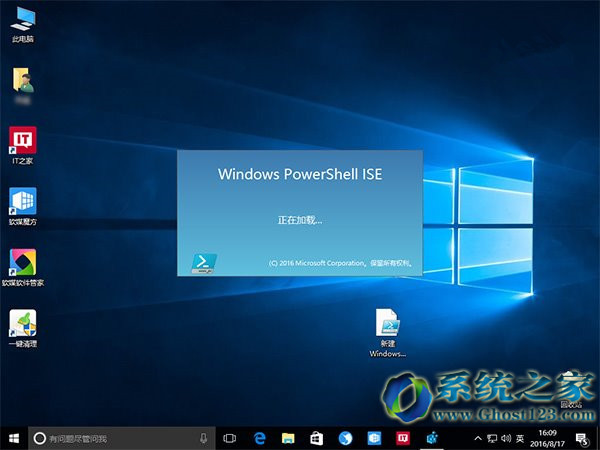The width and height of the screenshot is (600, 450).
Task: Launch 软媒魔方 desktop shortcut
Action: click(x=23, y=206)
